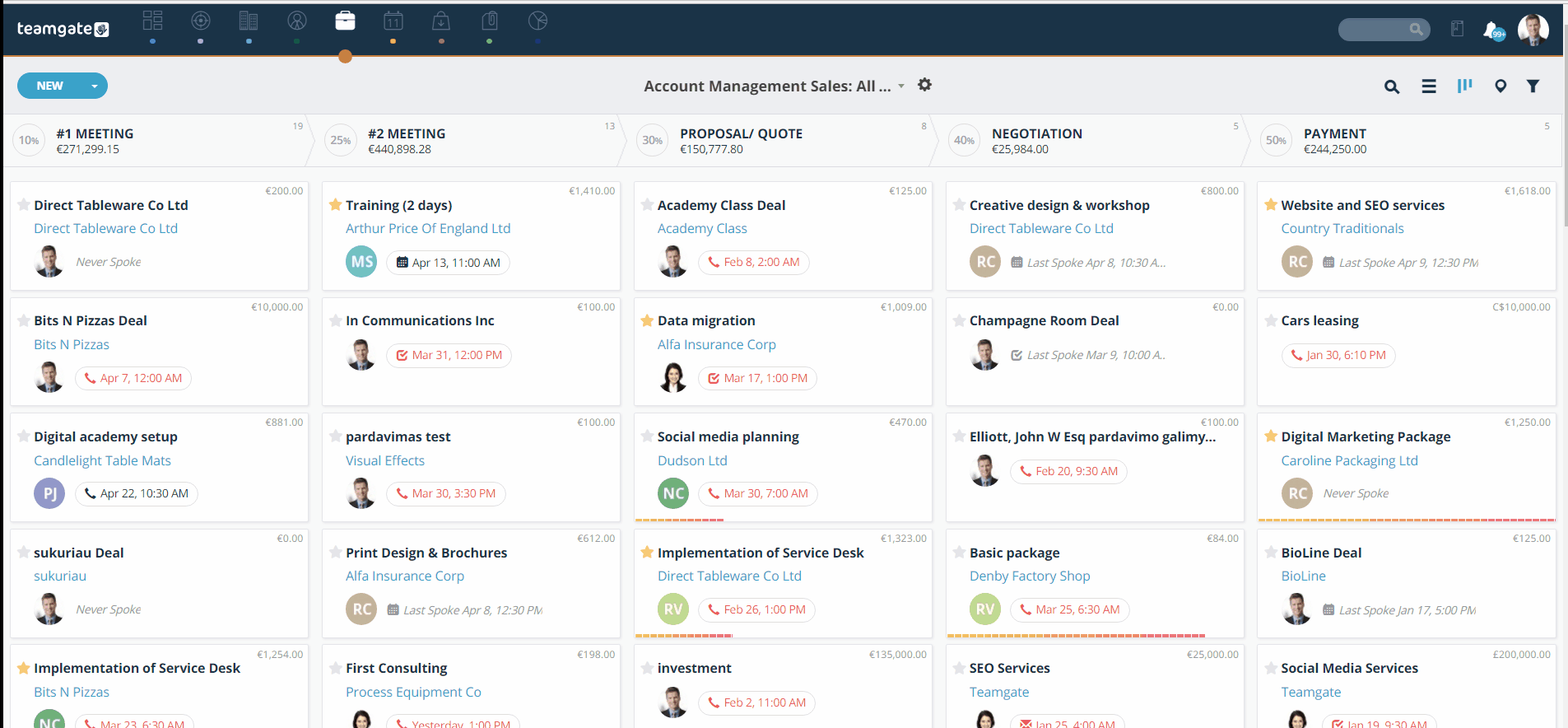Select the #1 MEETING stage header
The height and width of the screenshot is (728, 1568).
[160, 141]
